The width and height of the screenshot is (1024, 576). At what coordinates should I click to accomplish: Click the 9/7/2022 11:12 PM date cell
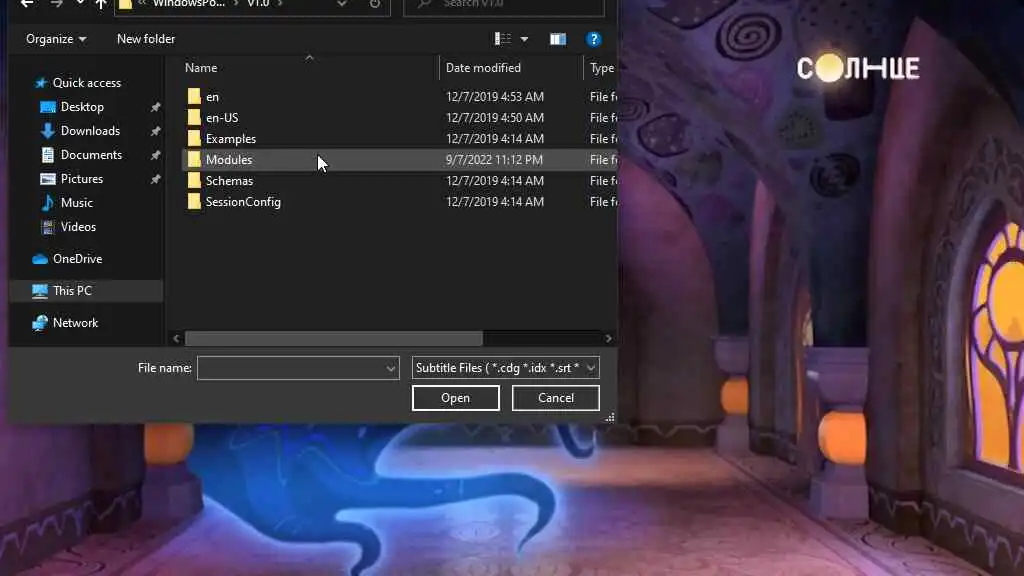[x=494, y=159]
